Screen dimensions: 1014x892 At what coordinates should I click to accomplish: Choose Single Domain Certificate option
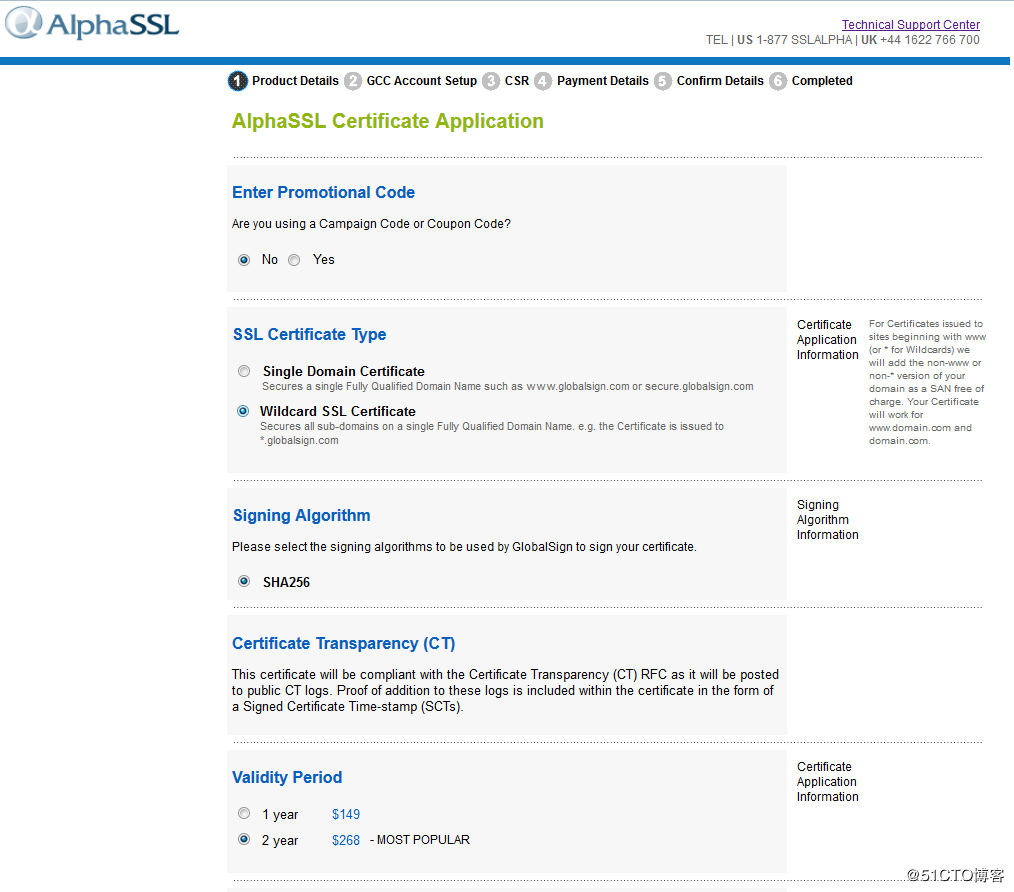(x=244, y=371)
